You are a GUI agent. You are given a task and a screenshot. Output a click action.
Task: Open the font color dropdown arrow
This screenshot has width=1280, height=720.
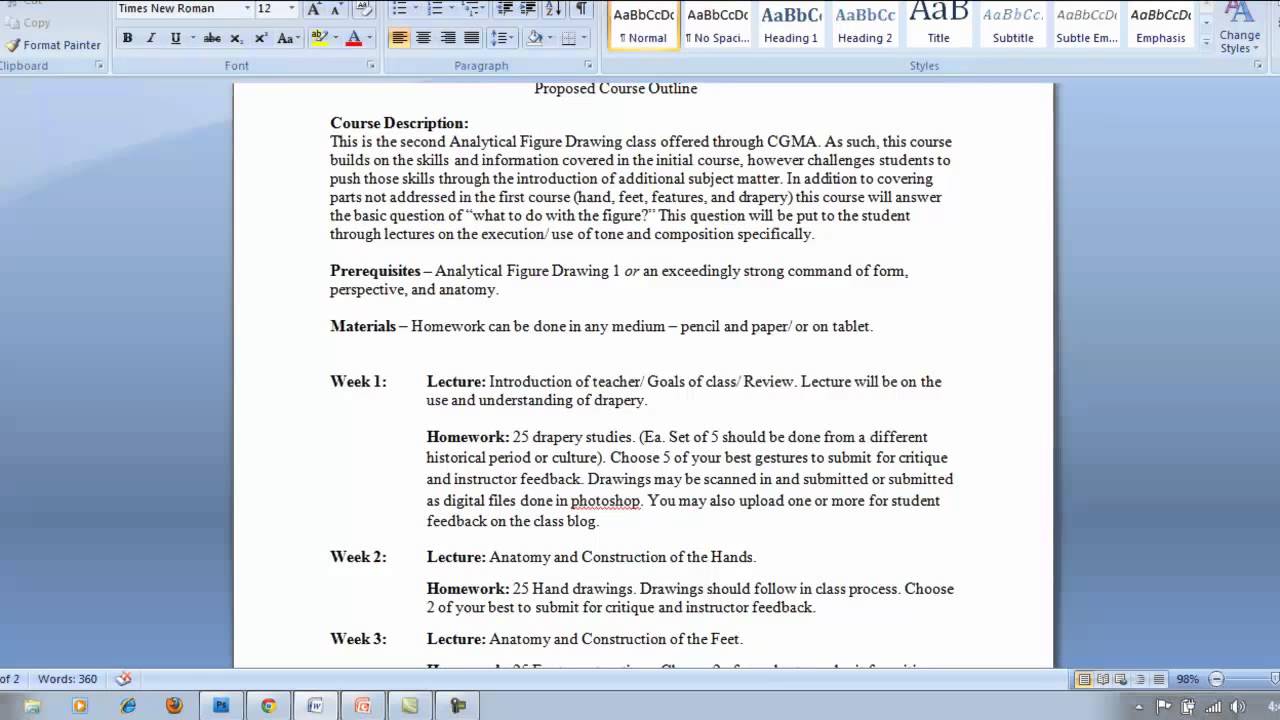tap(369, 38)
